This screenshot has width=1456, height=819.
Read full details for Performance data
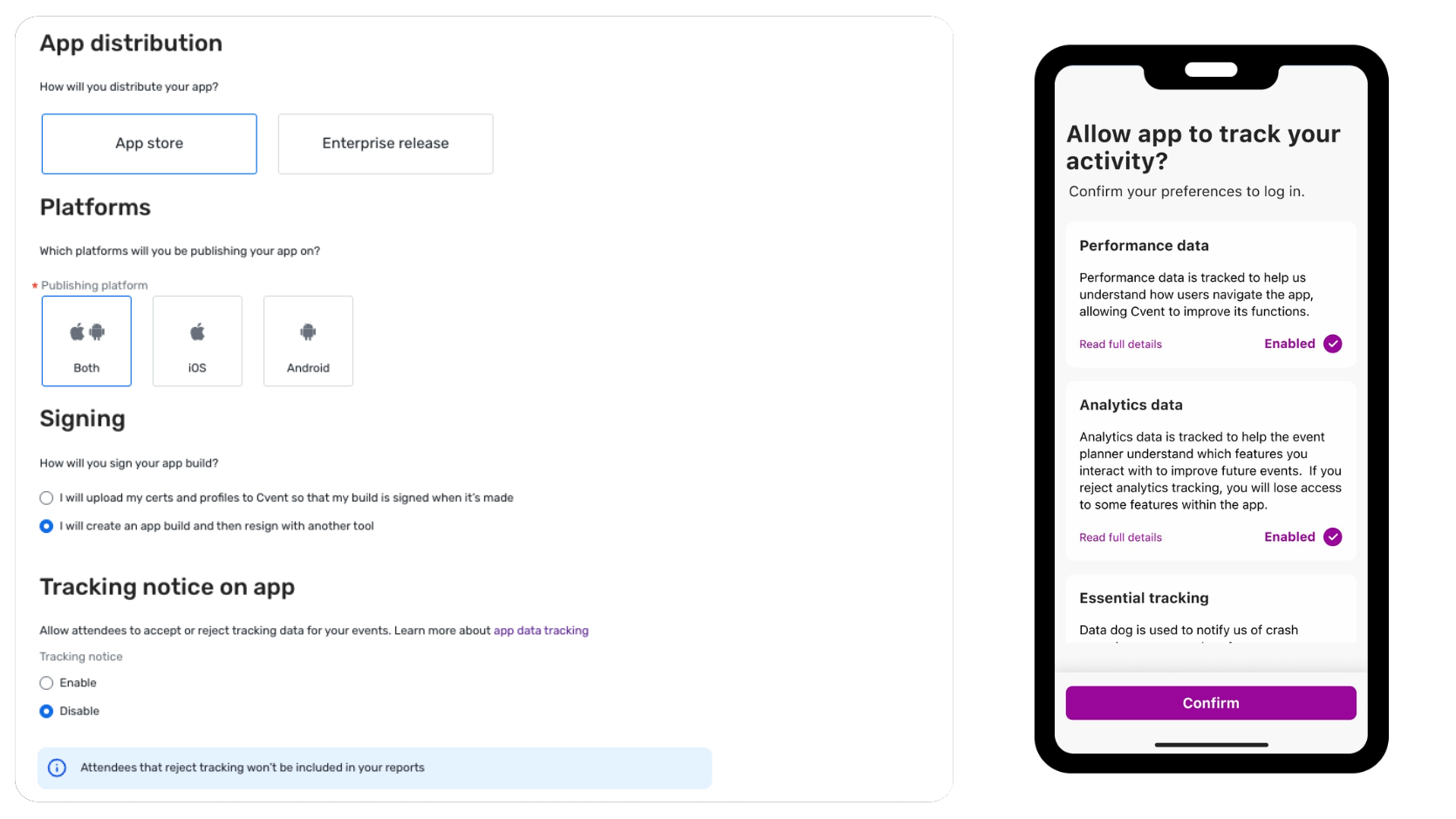[1120, 345]
